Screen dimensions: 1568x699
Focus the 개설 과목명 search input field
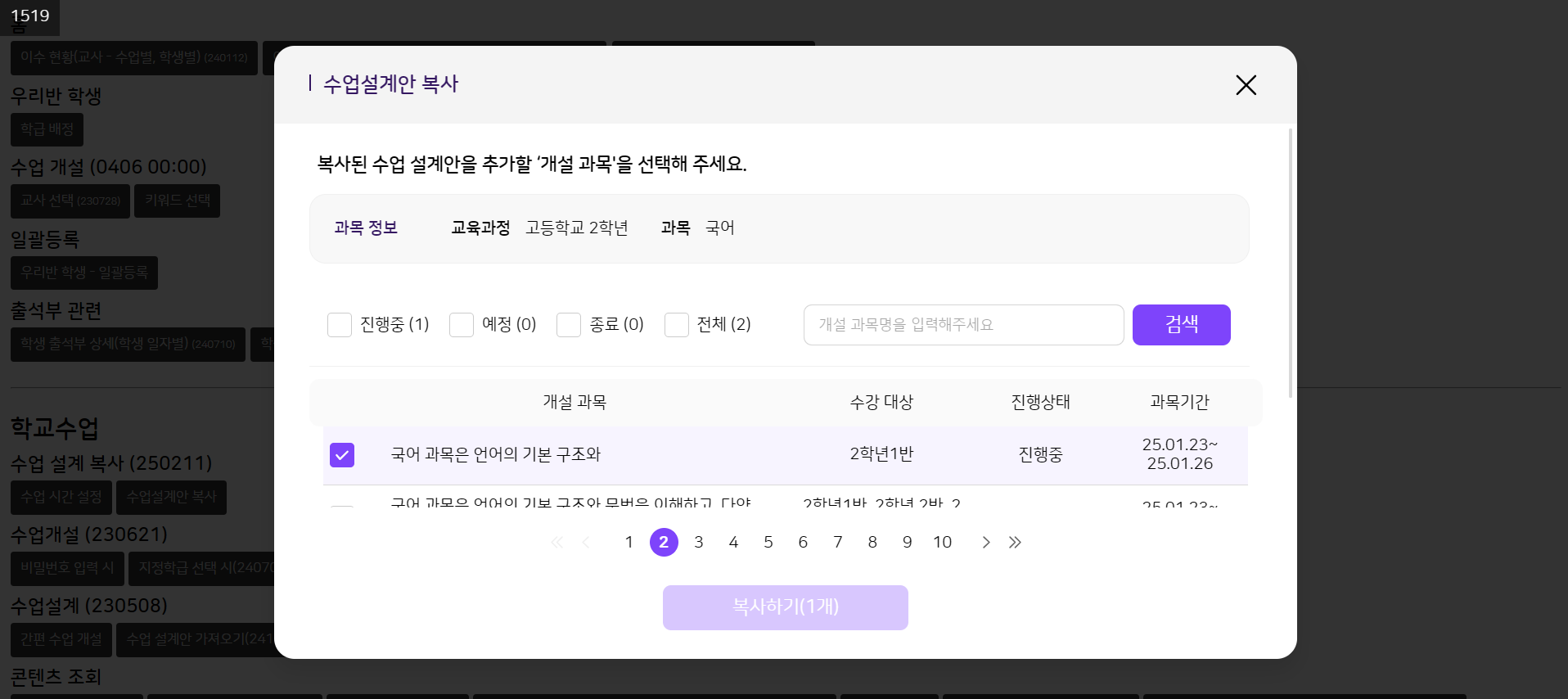coord(963,325)
